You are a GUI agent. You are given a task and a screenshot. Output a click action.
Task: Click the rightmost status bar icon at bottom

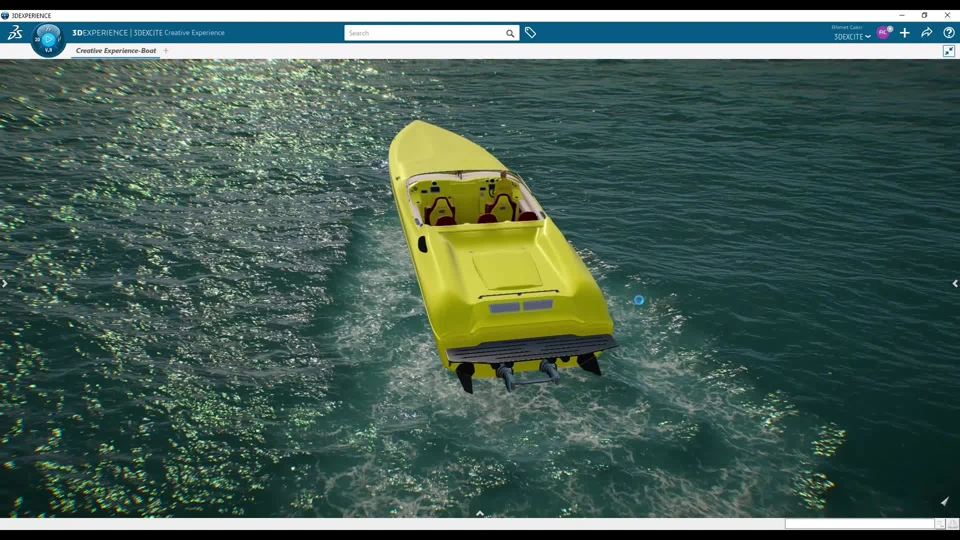tap(953, 524)
